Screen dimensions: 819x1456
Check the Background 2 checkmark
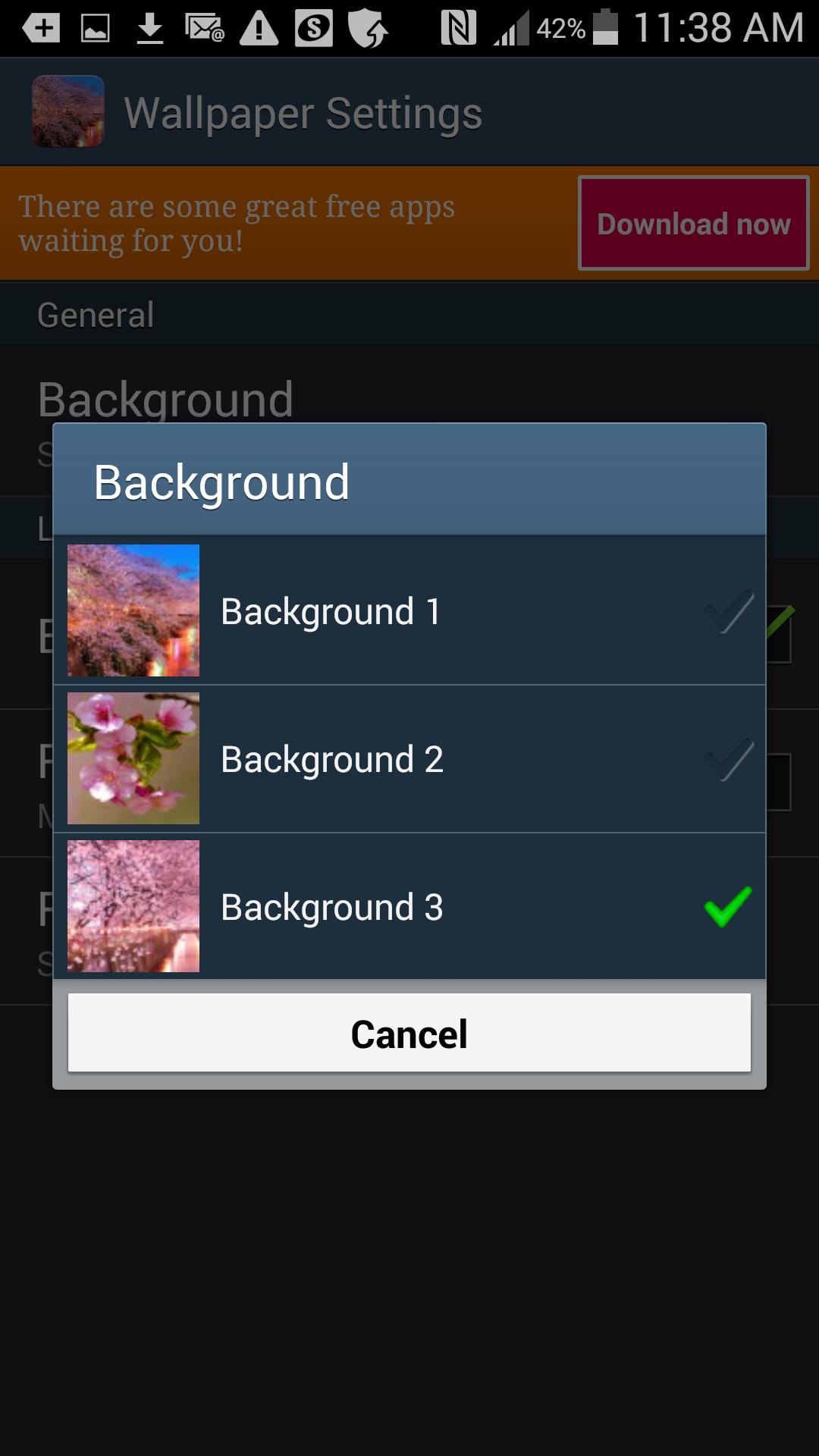click(729, 759)
